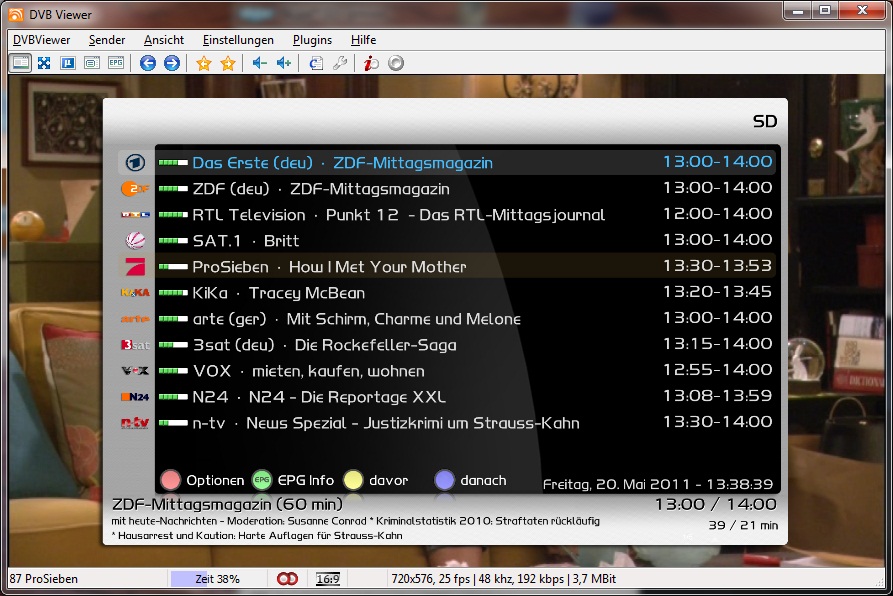The width and height of the screenshot is (893, 596).
Task: Click the green EPG Info button
Action: (262, 480)
